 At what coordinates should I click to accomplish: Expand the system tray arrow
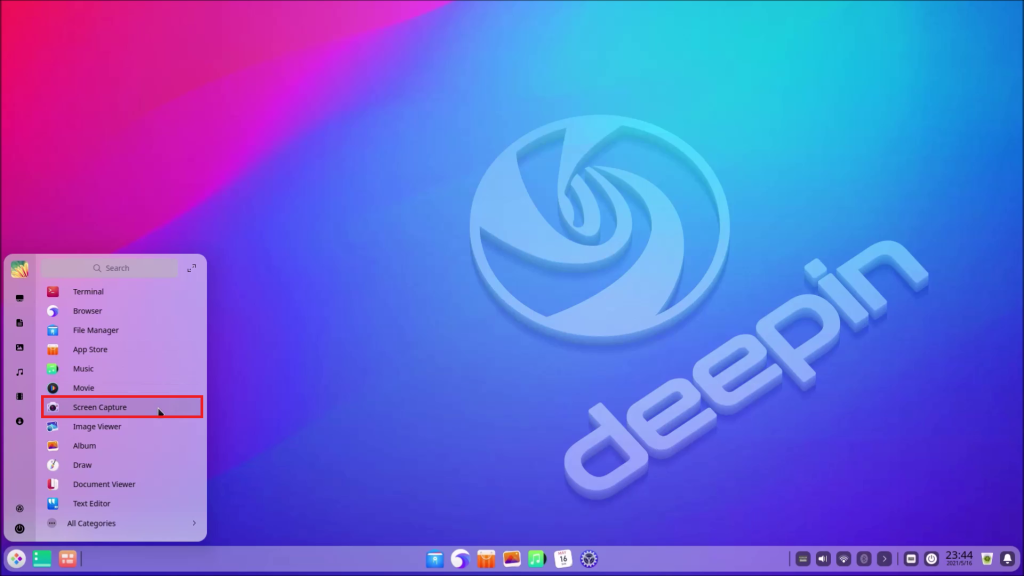(884, 559)
